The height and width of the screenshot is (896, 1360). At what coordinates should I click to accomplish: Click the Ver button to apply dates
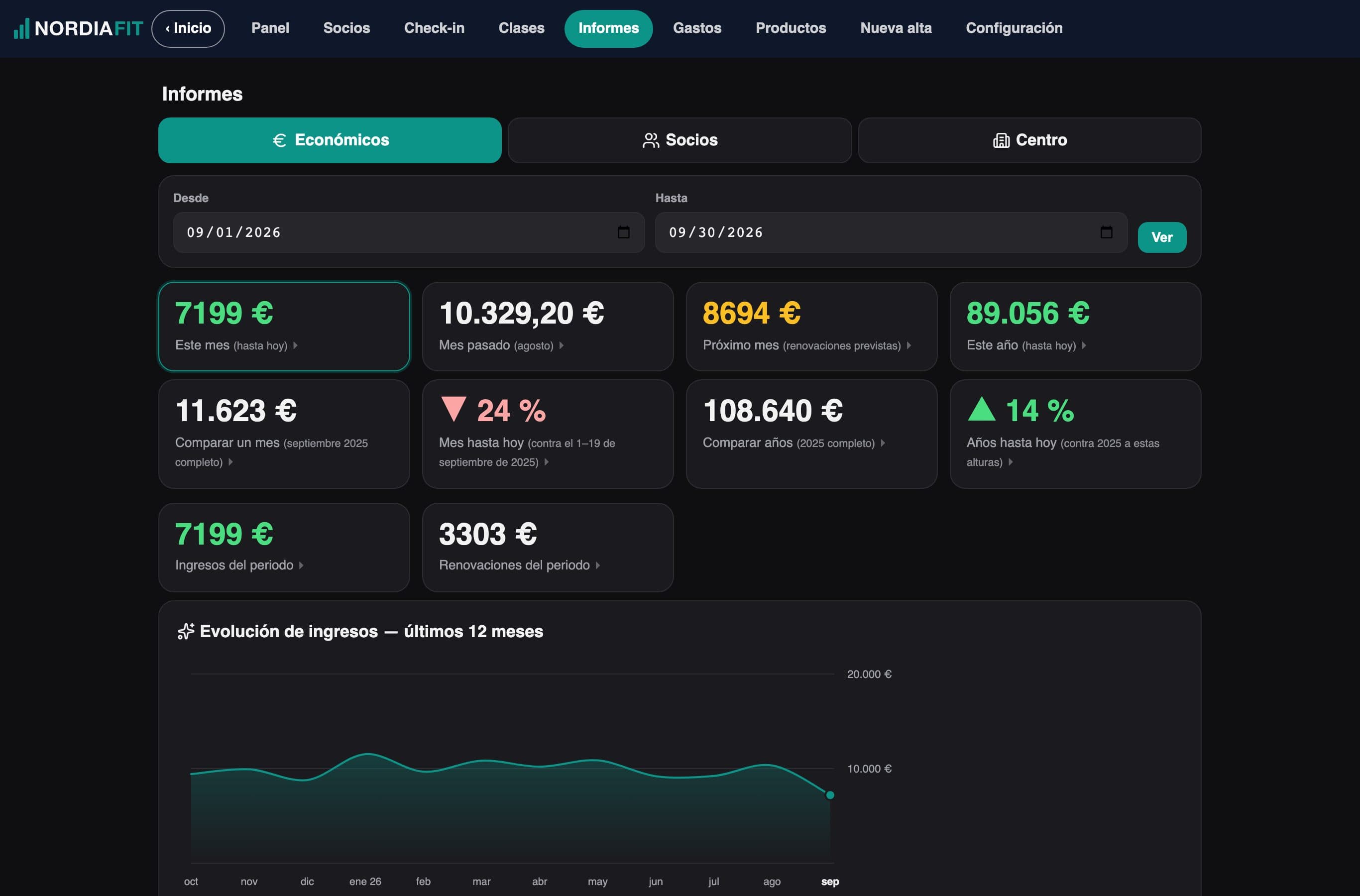pos(1162,237)
